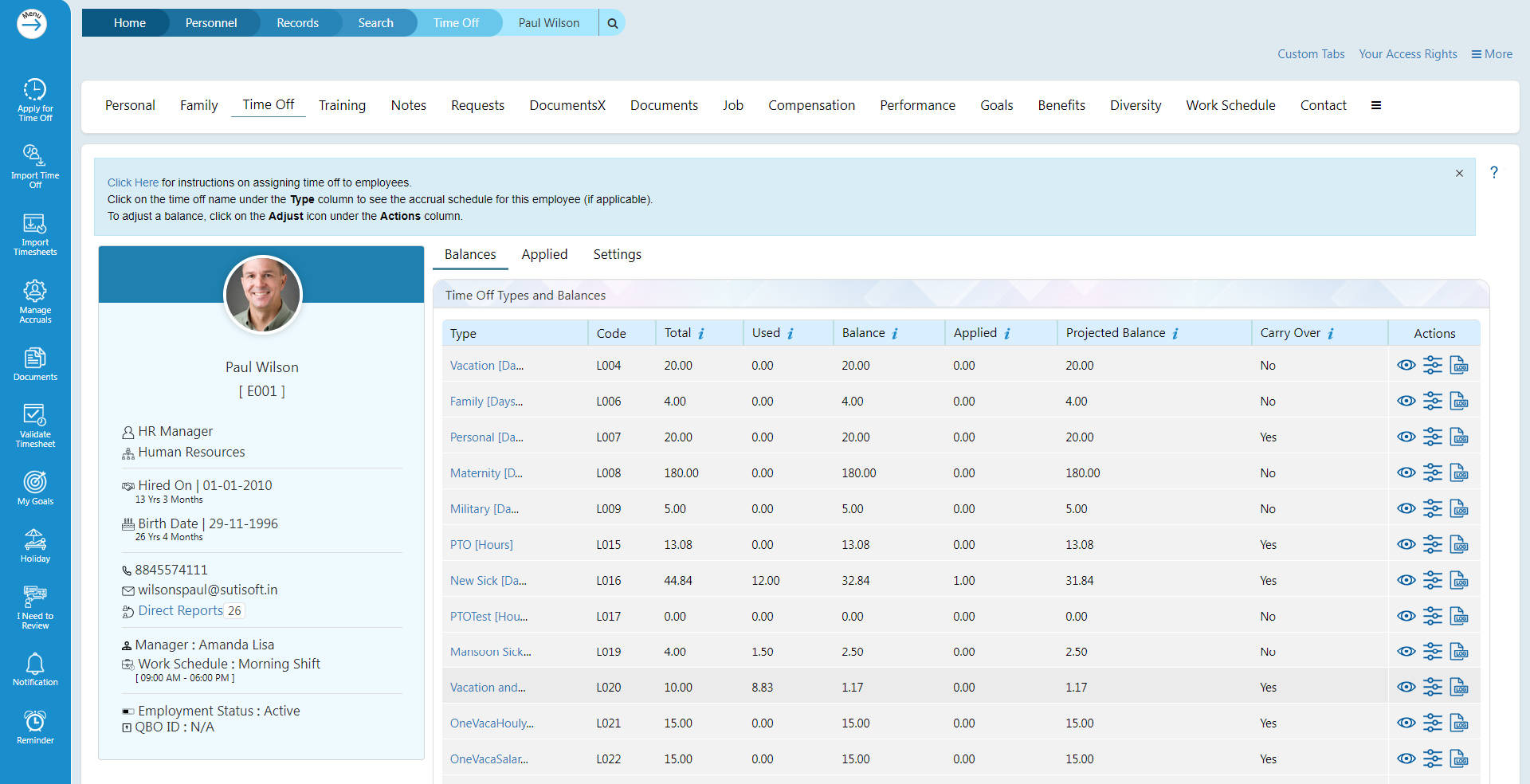Expand the main Menu arrow button
The width and height of the screenshot is (1530, 784).
tap(32, 24)
